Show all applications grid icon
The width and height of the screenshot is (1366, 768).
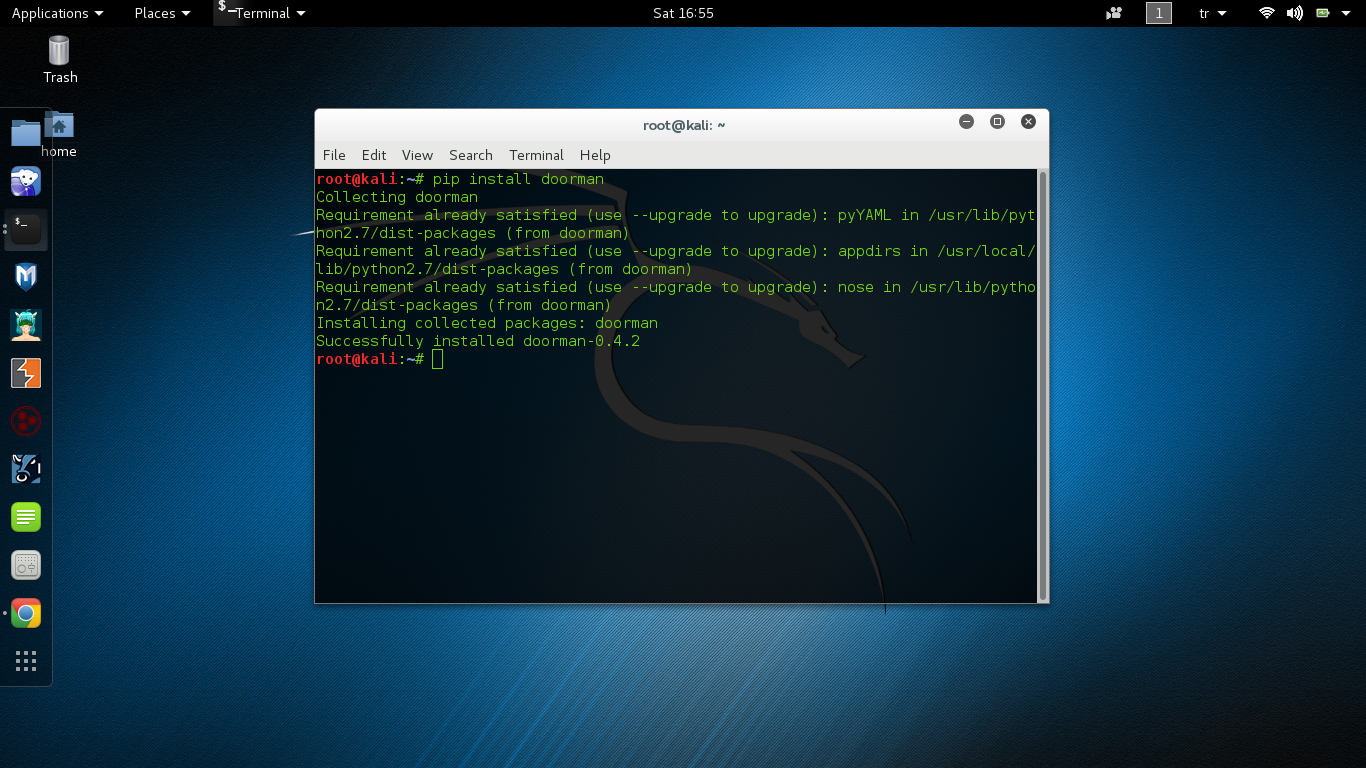click(x=26, y=661)
